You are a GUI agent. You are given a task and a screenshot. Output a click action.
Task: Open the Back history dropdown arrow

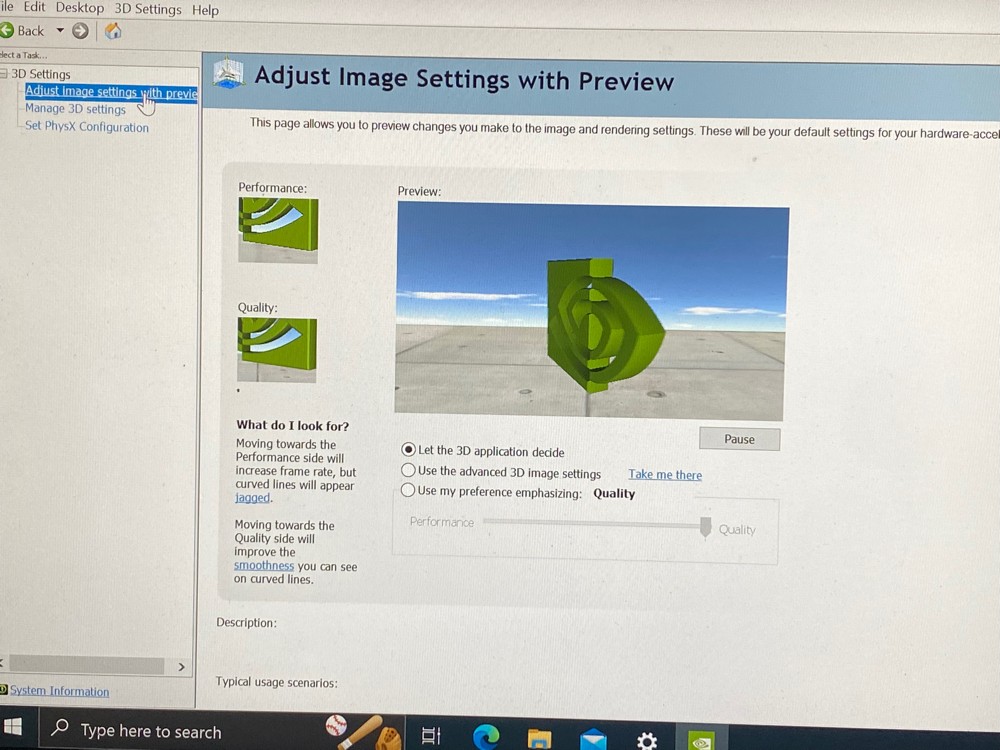tap(60, 30)
